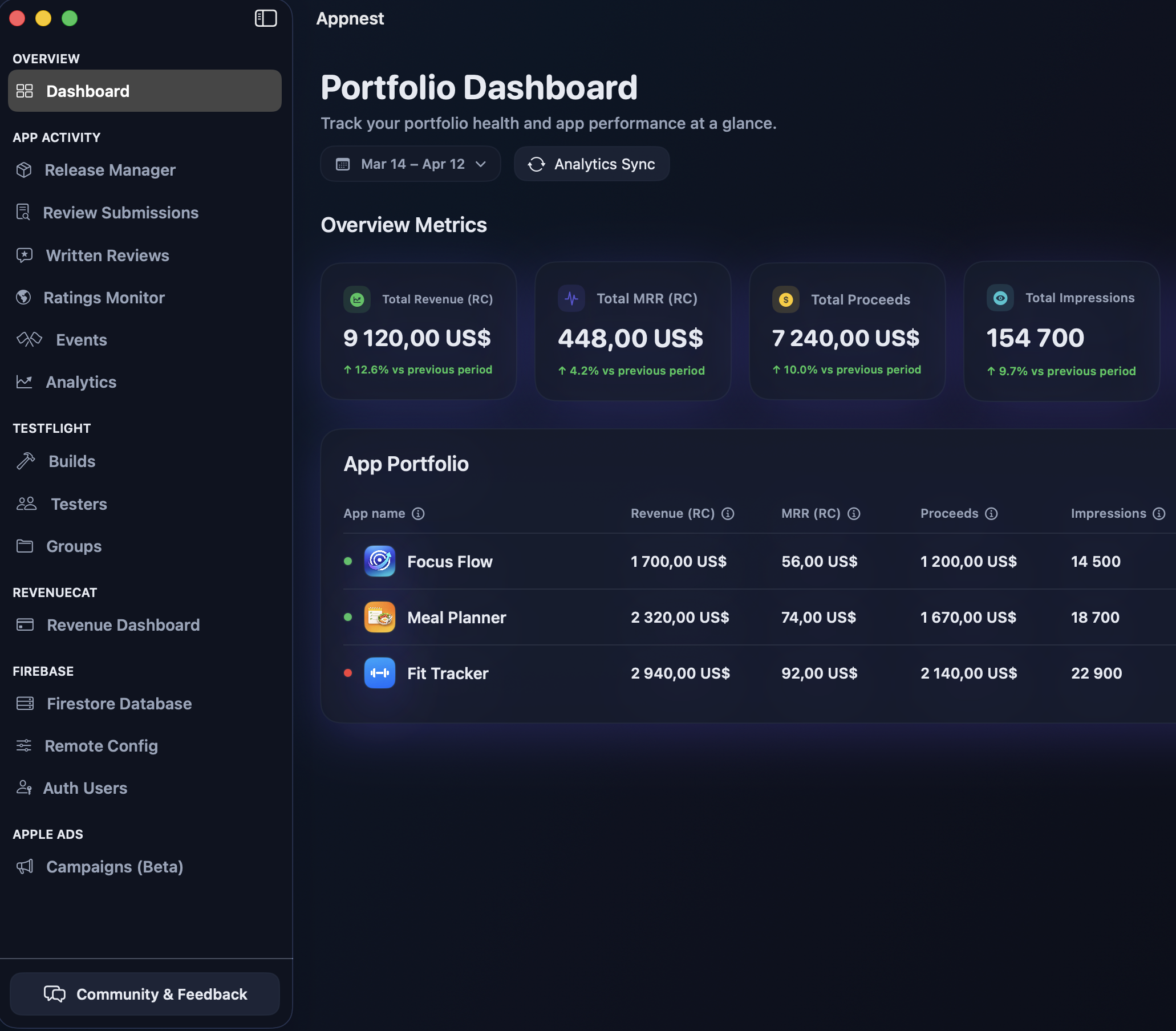Open Community & Feedback

coord(144,994)
